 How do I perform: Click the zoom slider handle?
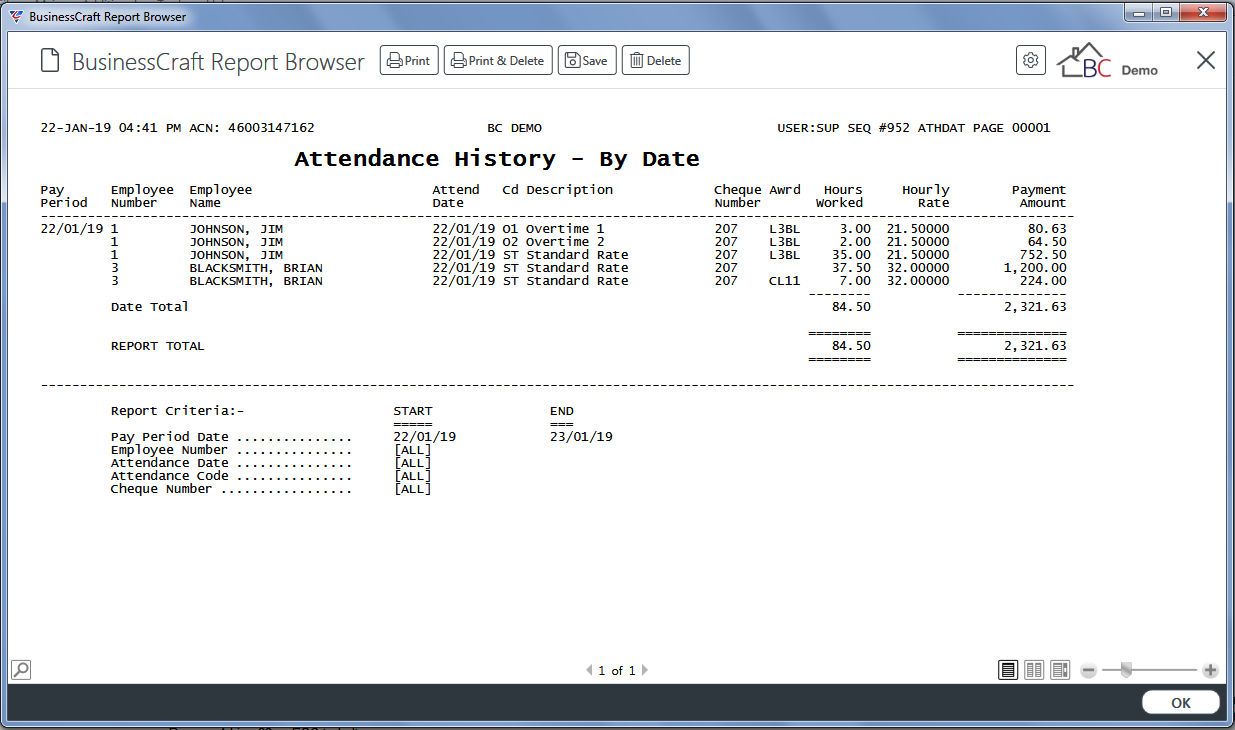1126,670
